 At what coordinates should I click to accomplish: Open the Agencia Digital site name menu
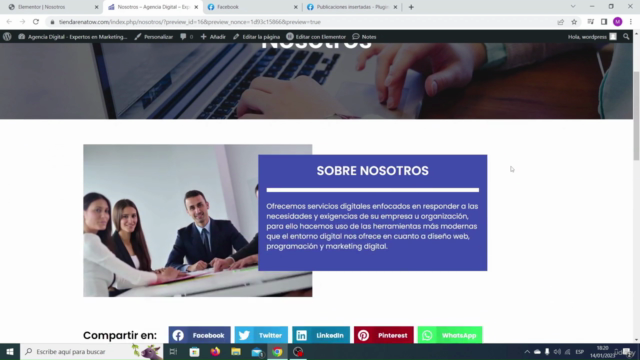pos(73,37)
